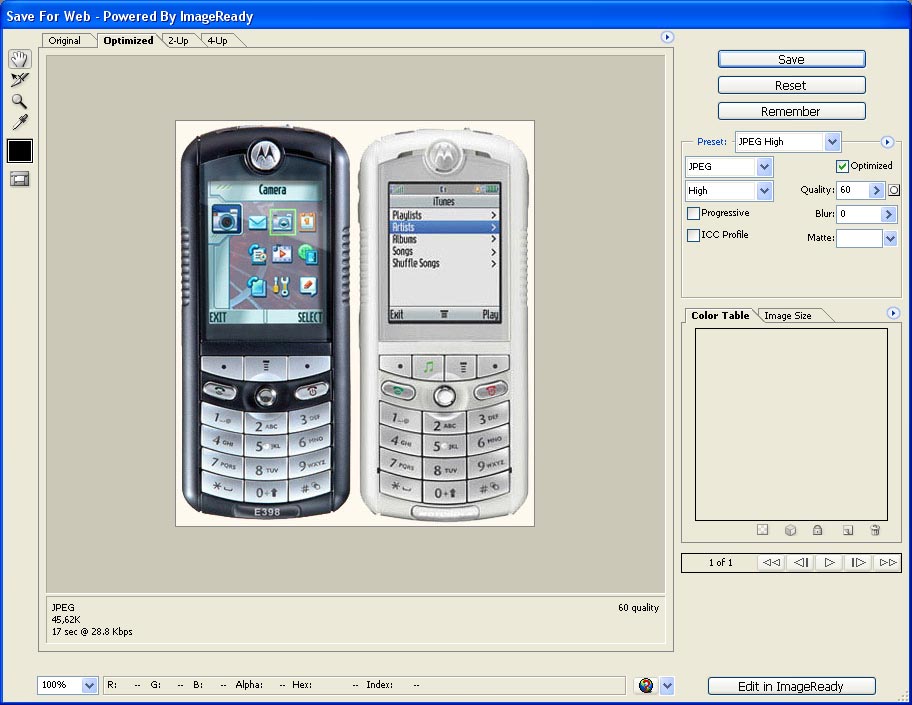Viewport: 912px width, 705px height.
Task: Go to the previous frame
Action: tap(801, 562)
